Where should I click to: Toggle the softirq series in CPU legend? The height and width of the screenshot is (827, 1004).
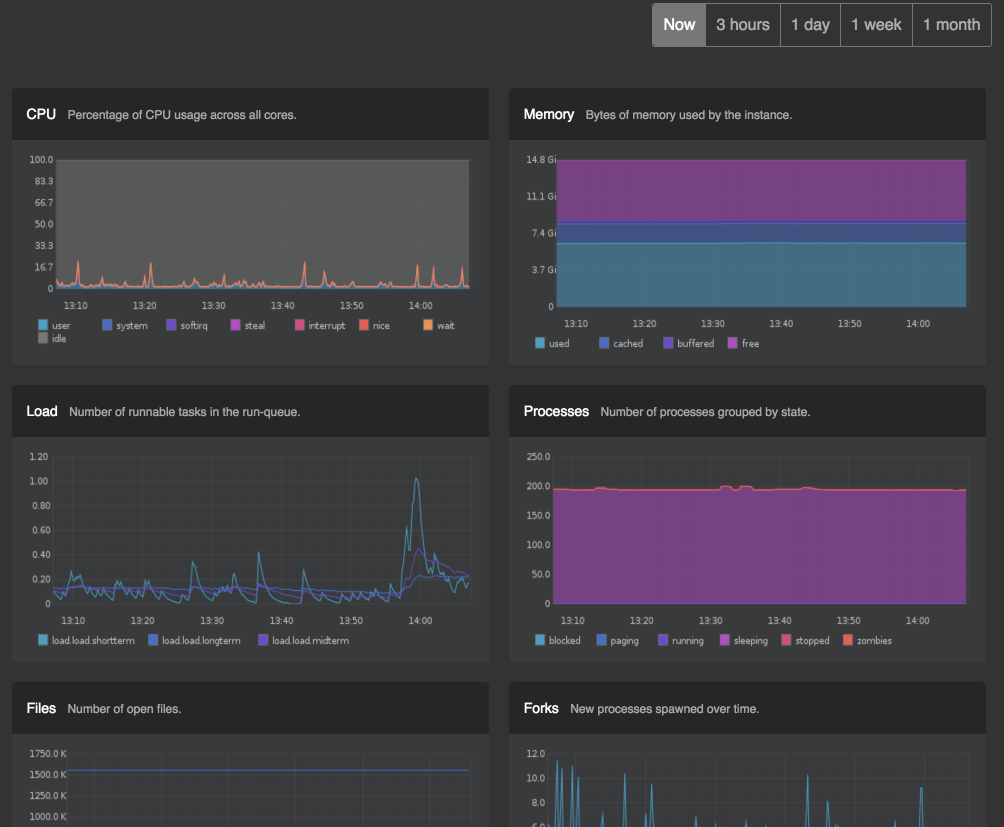coord(187,325)
